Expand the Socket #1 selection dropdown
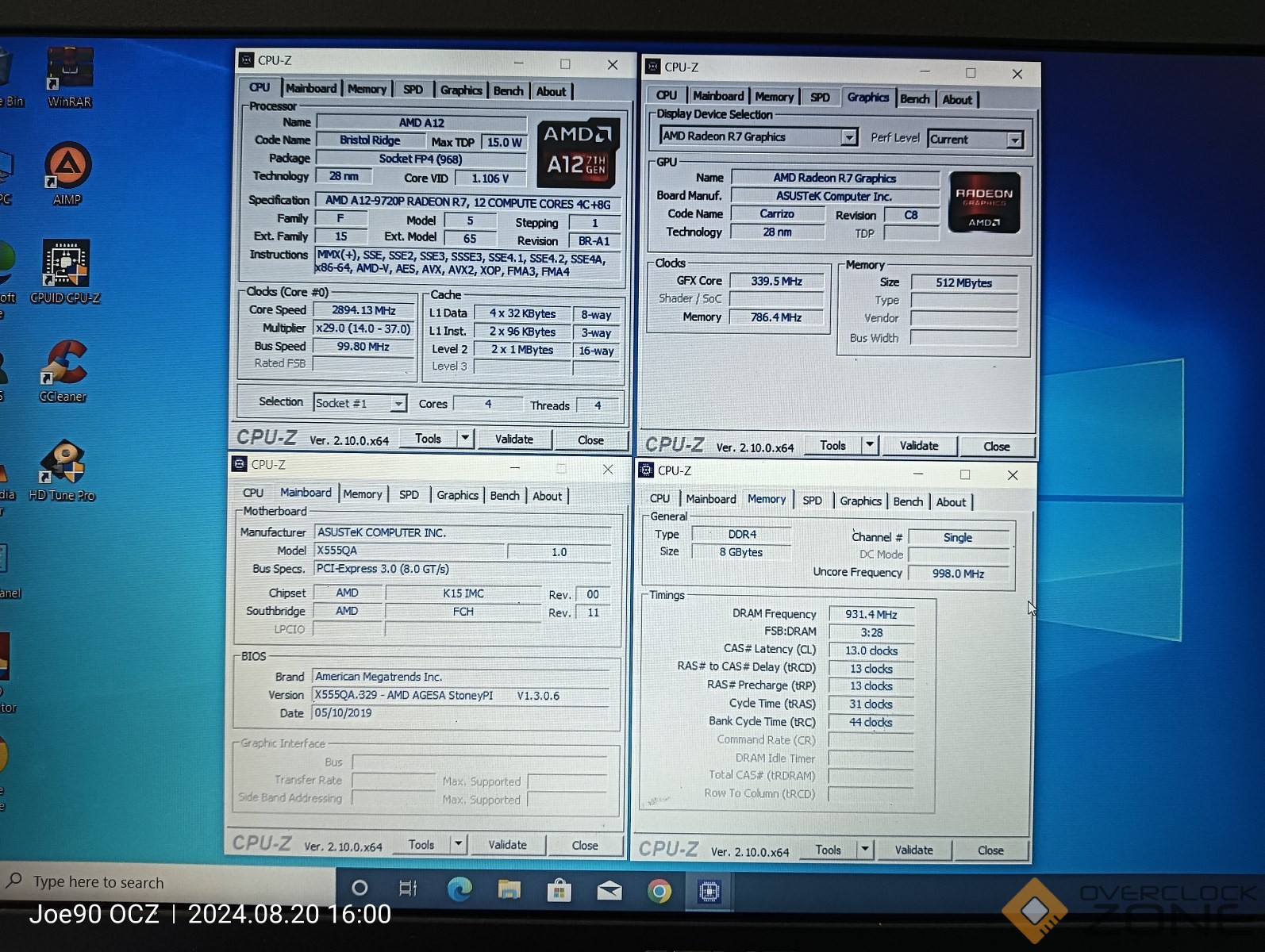1265x952 pixels. tap(398, 404)
